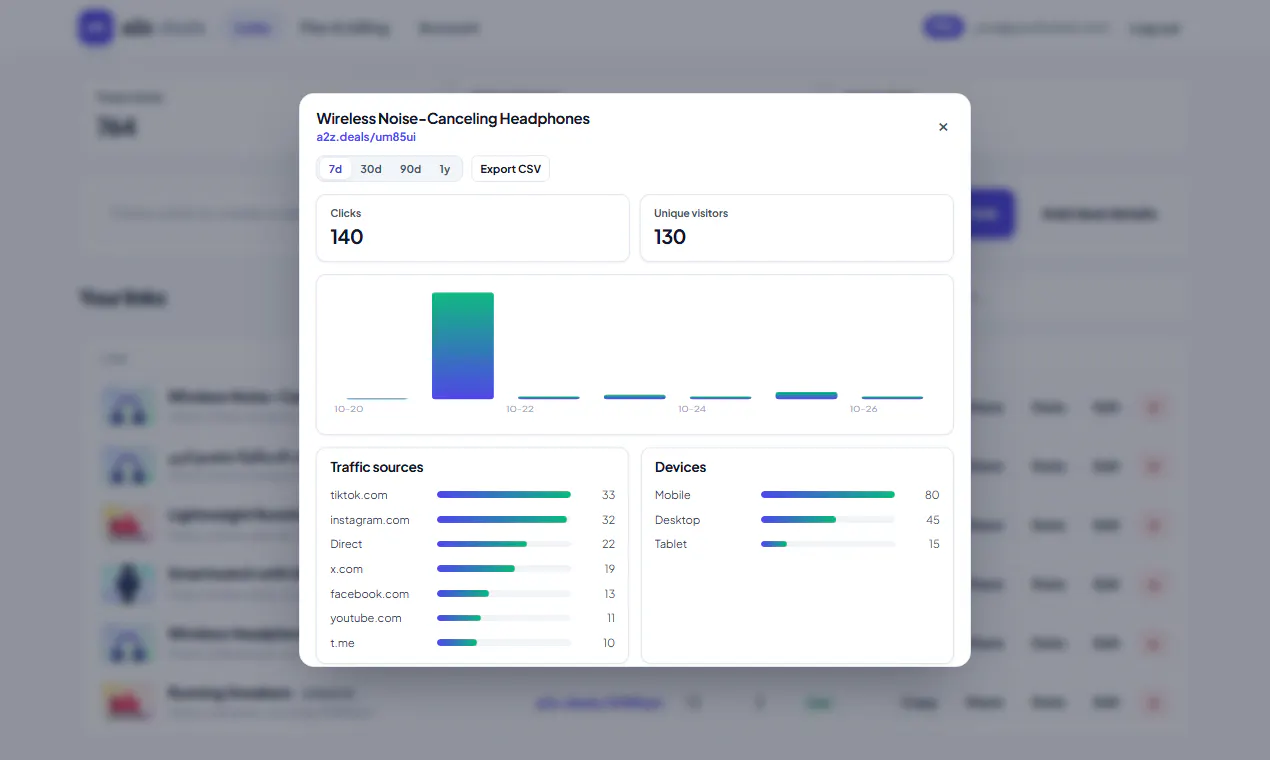The width and height of the screenshot is (1270, 760).
Task: Click the count "45" beside Desktop
Action: coord(933,520)
